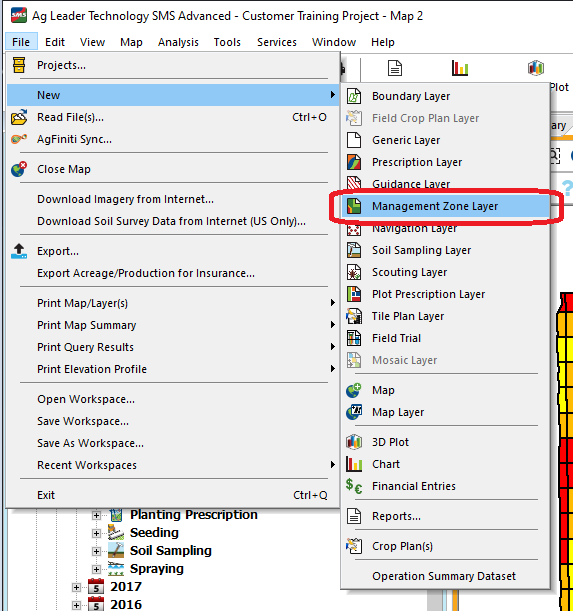Image resolution: width=573 pixels, height=611 pixels.
Task: Click the Close Map globe icon
Action: (19, 169)
